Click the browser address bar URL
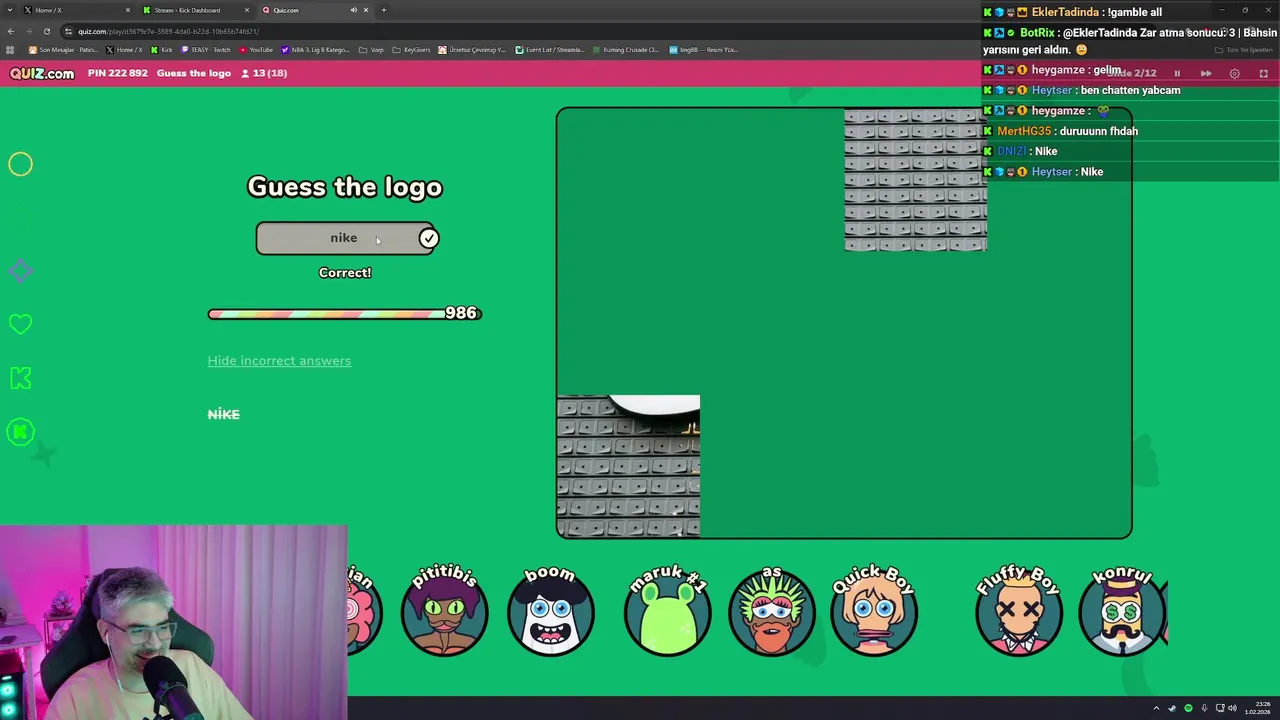Image resolution: width=1280 pixels, height=720 pixels. pyautogui.click(x=169, y=31)
